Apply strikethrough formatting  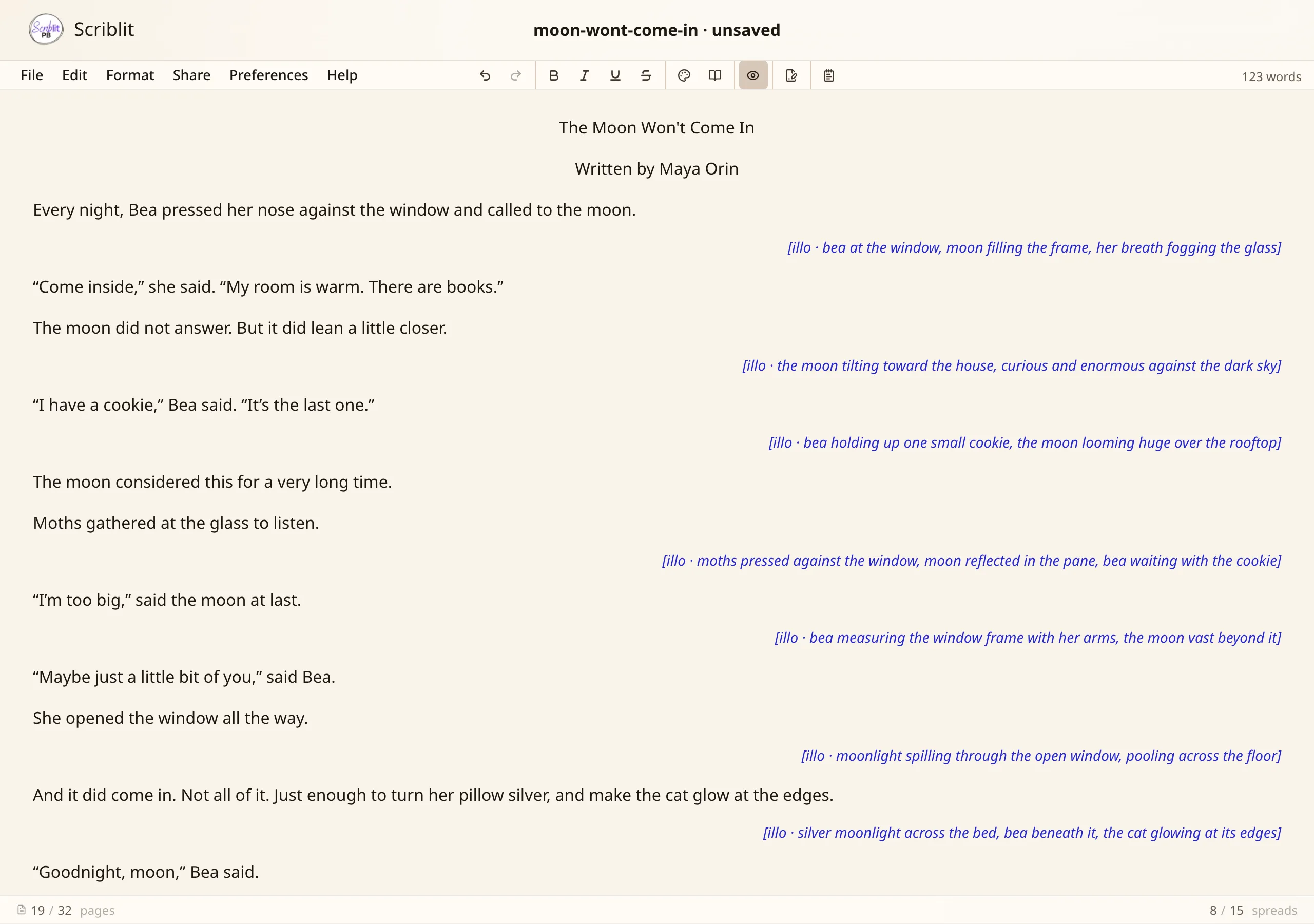(x=646, y=75)
